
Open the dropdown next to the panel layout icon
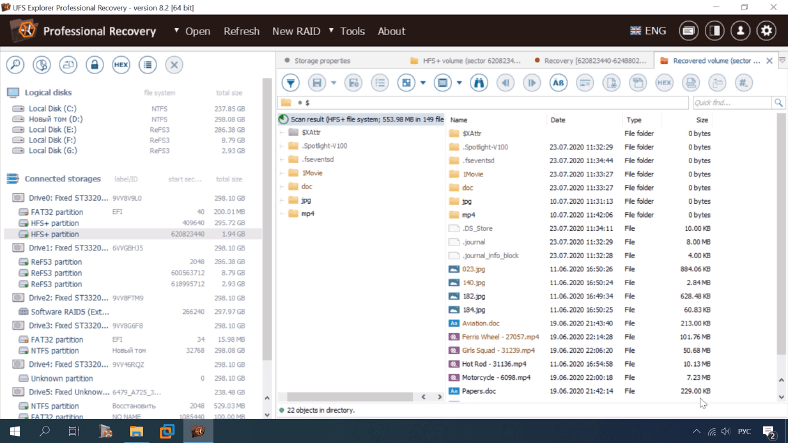[x=459, y=83]
